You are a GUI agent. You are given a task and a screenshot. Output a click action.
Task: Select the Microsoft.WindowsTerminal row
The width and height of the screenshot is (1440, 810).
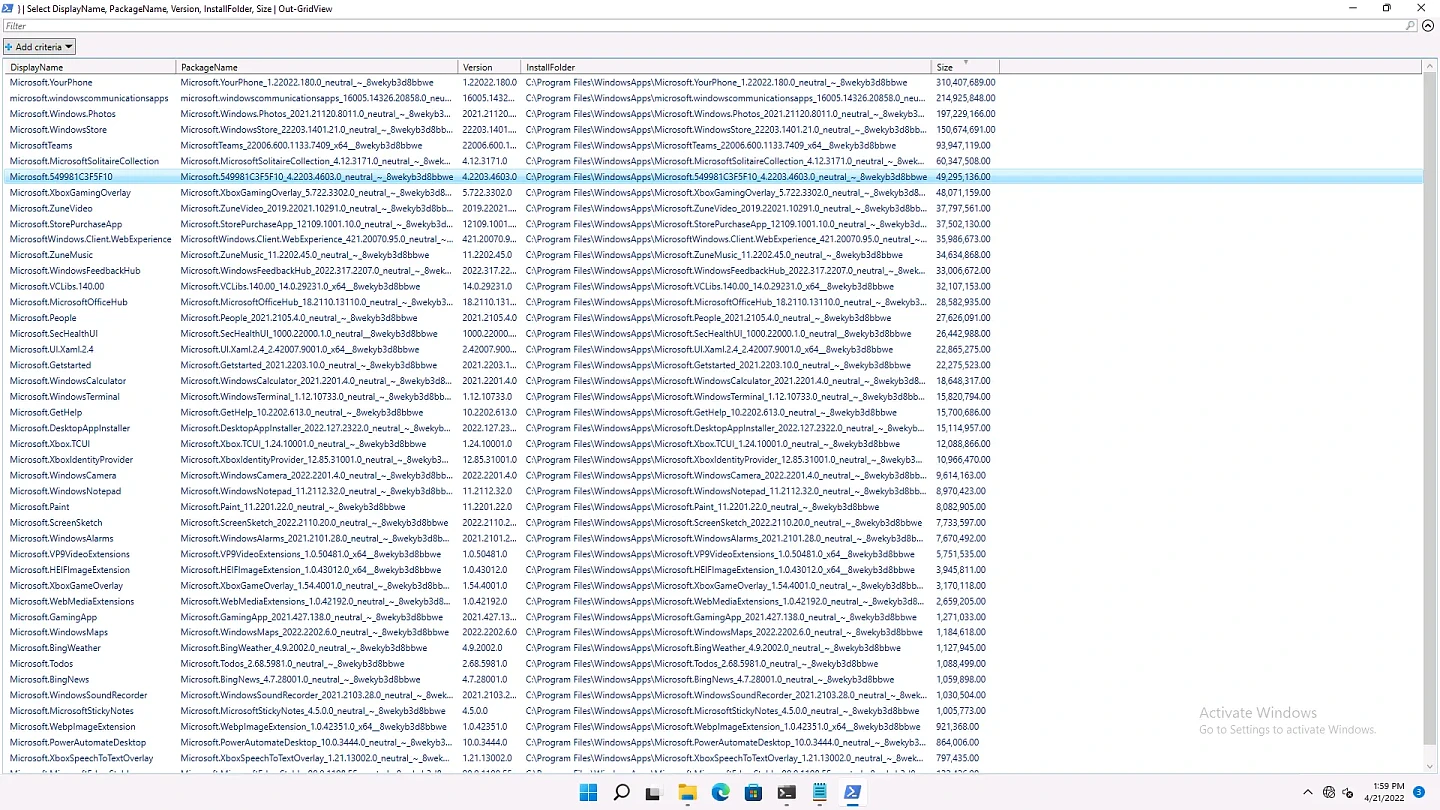point(713,397)
